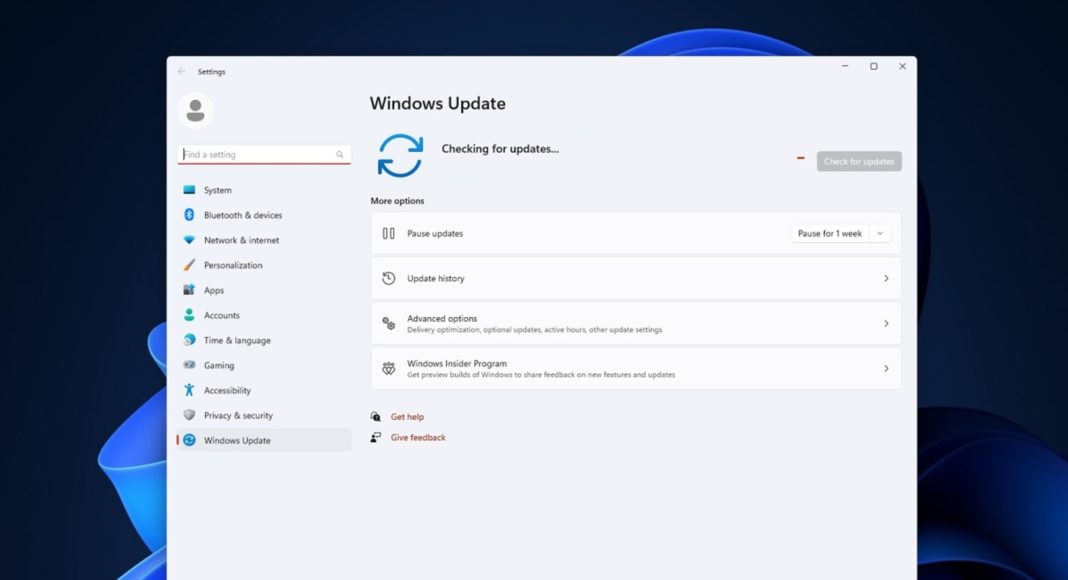Click the user profile avatar
The height and width of the screenshot is (580, 1068).
(x=195, y=110)
